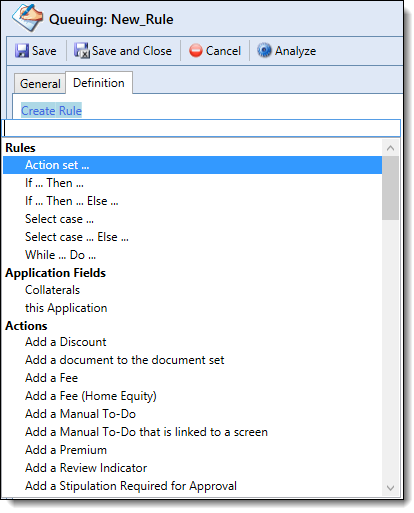Choose the 'If ... Then ...' rule

click(x=54, y=183)
